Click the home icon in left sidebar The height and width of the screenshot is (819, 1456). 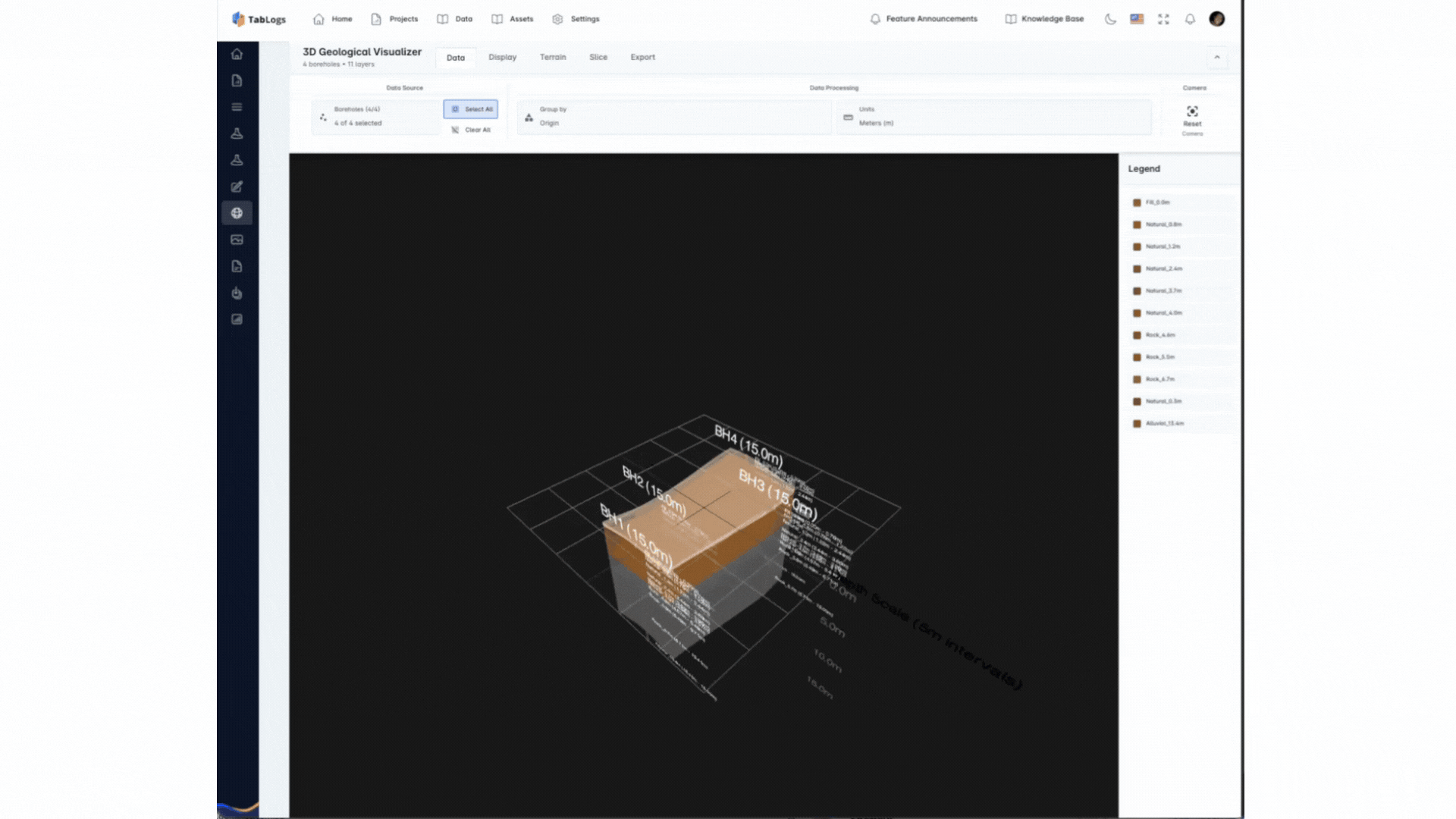click(237, 54)
